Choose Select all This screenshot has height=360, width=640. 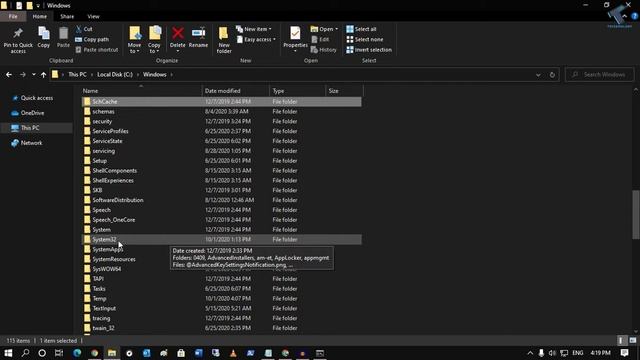click(x=361, y=29)
